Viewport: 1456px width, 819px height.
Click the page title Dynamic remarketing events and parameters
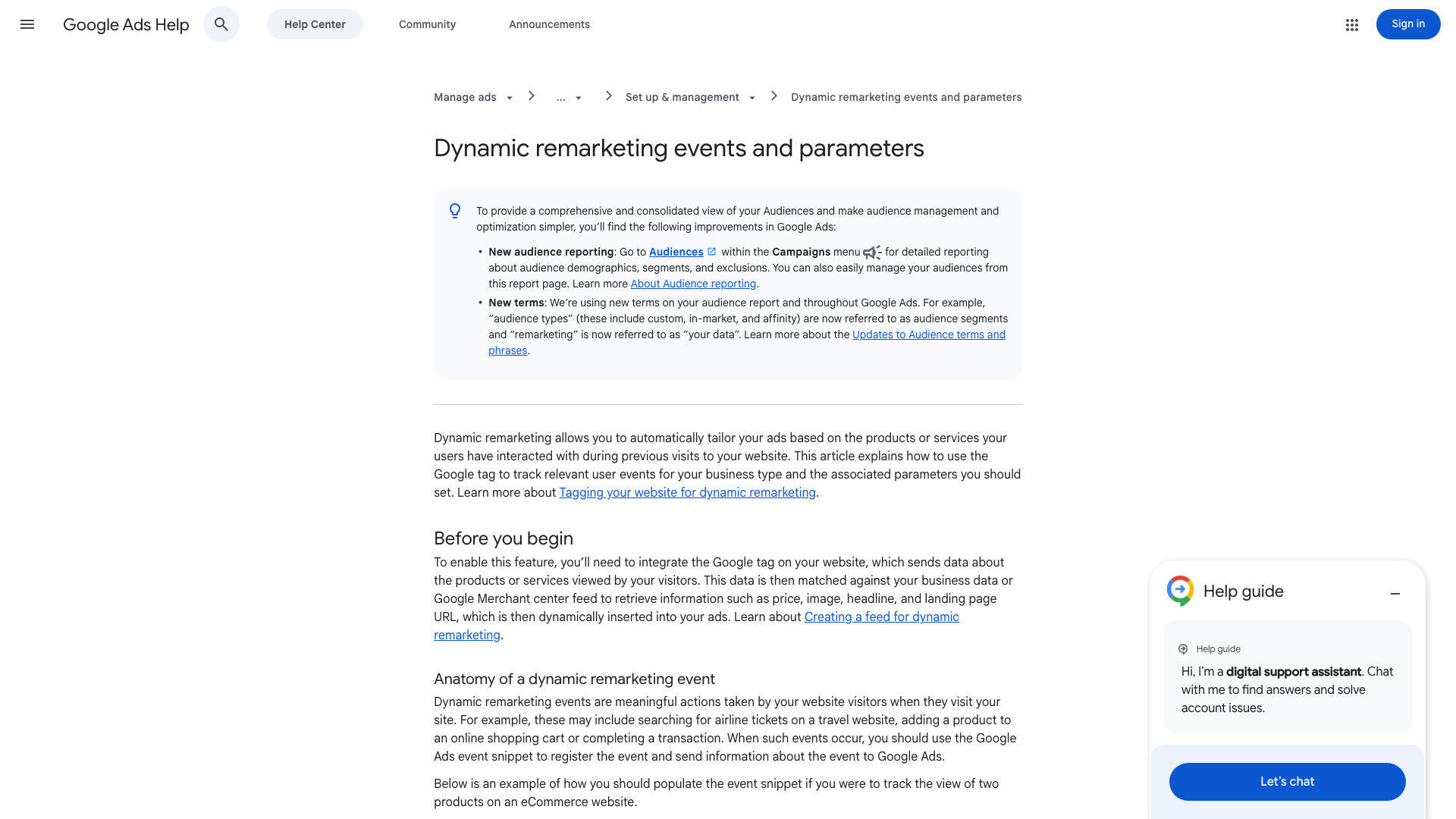pyautogui.click(x=679, y=148)
